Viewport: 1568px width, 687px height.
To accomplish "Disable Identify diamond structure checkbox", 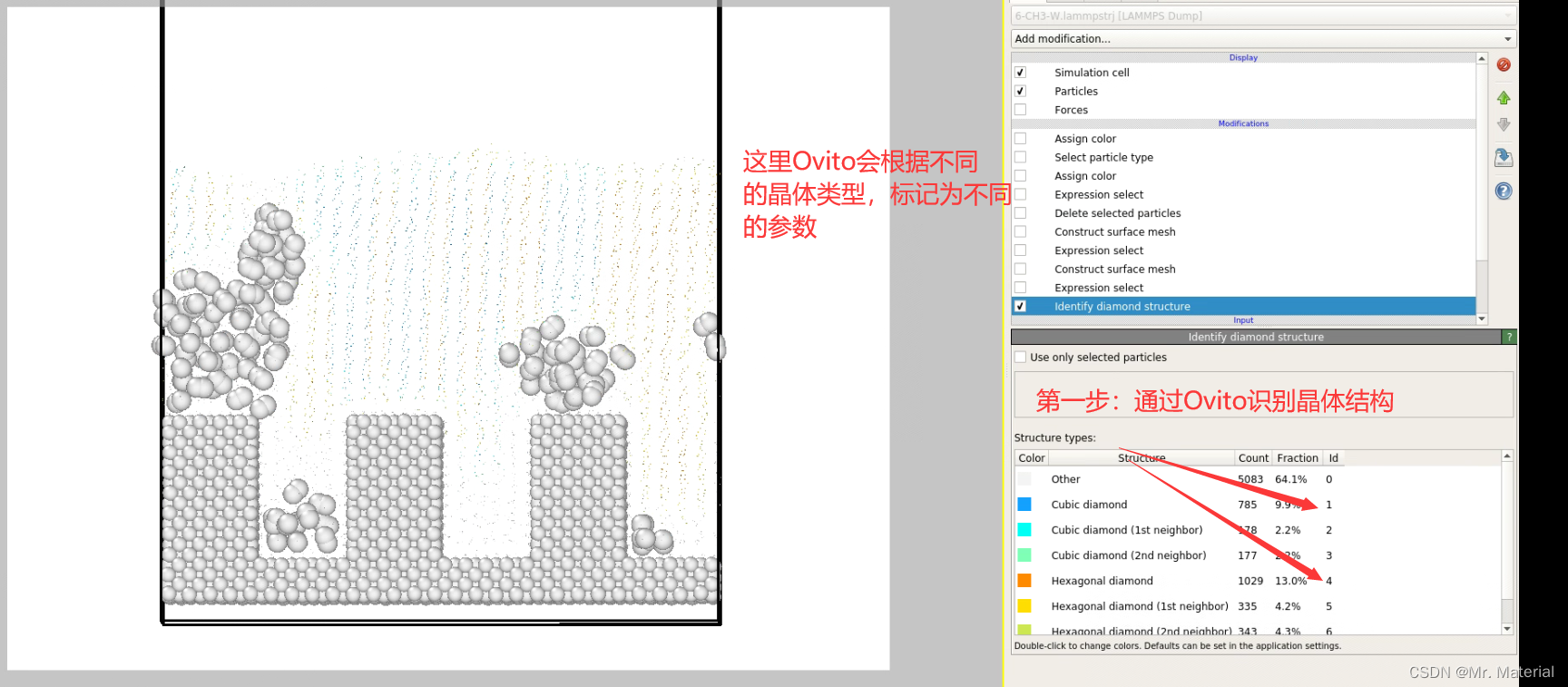I will click(1020, 307).
